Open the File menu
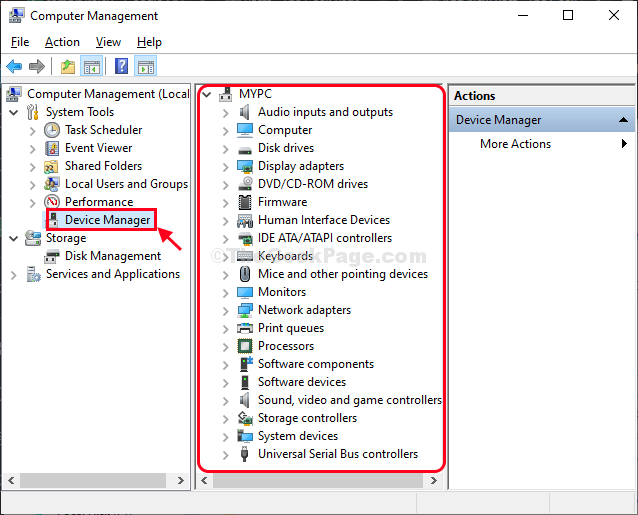Screen dimensions: 638x515 (20, 42)
